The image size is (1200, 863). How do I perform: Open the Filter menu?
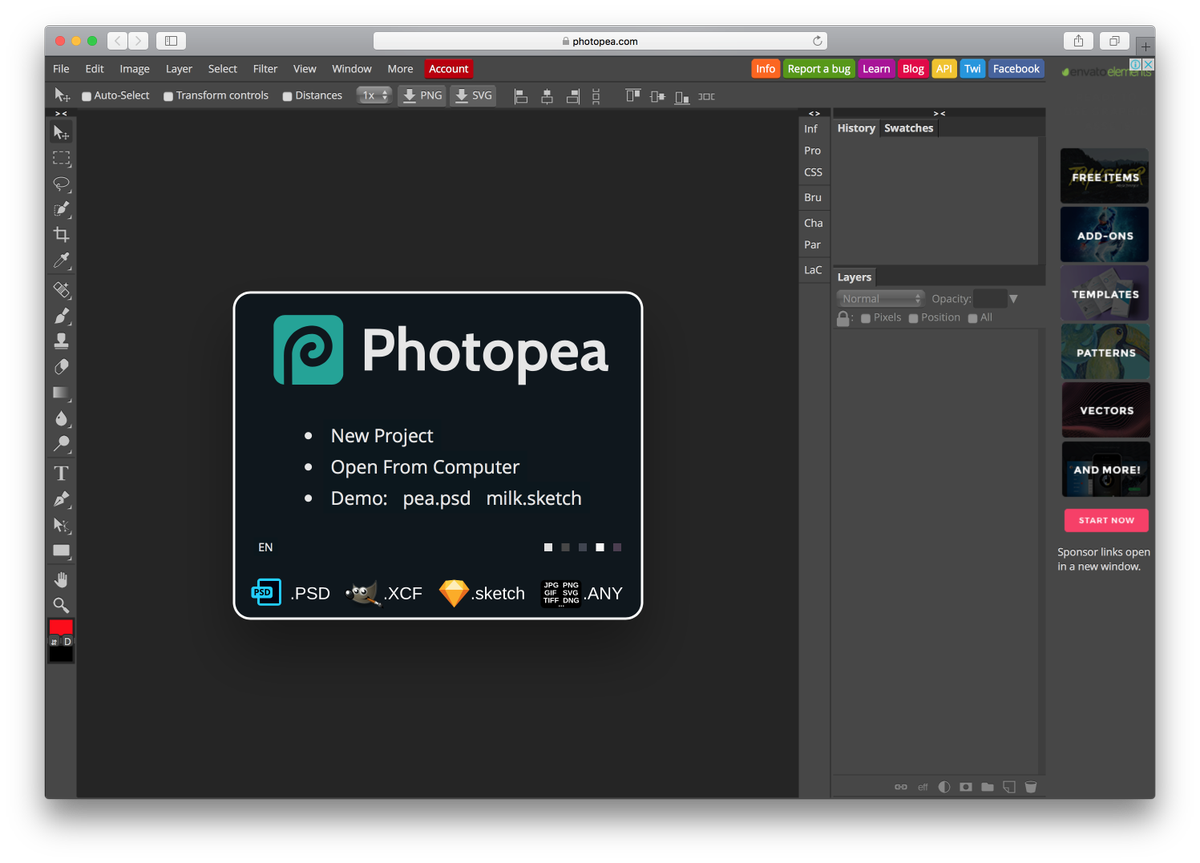click(x=265, y=69)
